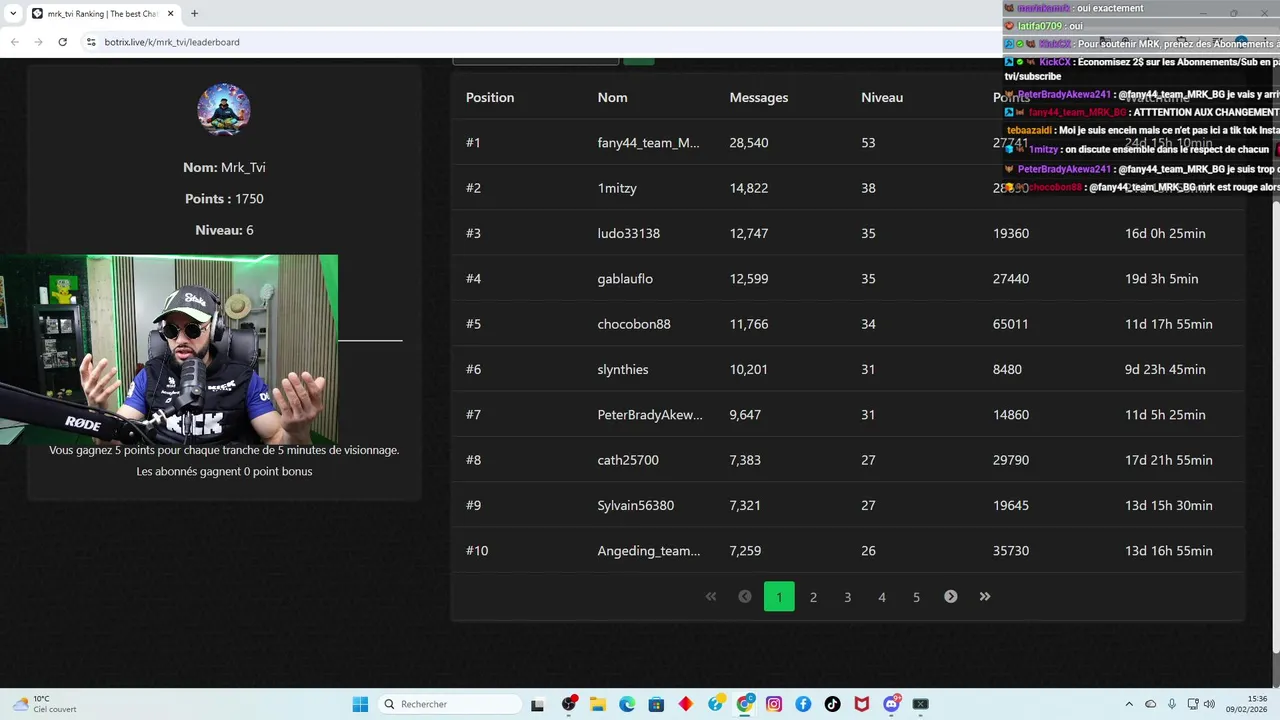Screen dimensions: 1280x720
Task: Click the Mrk_Tvi profile avatar
Action: 224,109
